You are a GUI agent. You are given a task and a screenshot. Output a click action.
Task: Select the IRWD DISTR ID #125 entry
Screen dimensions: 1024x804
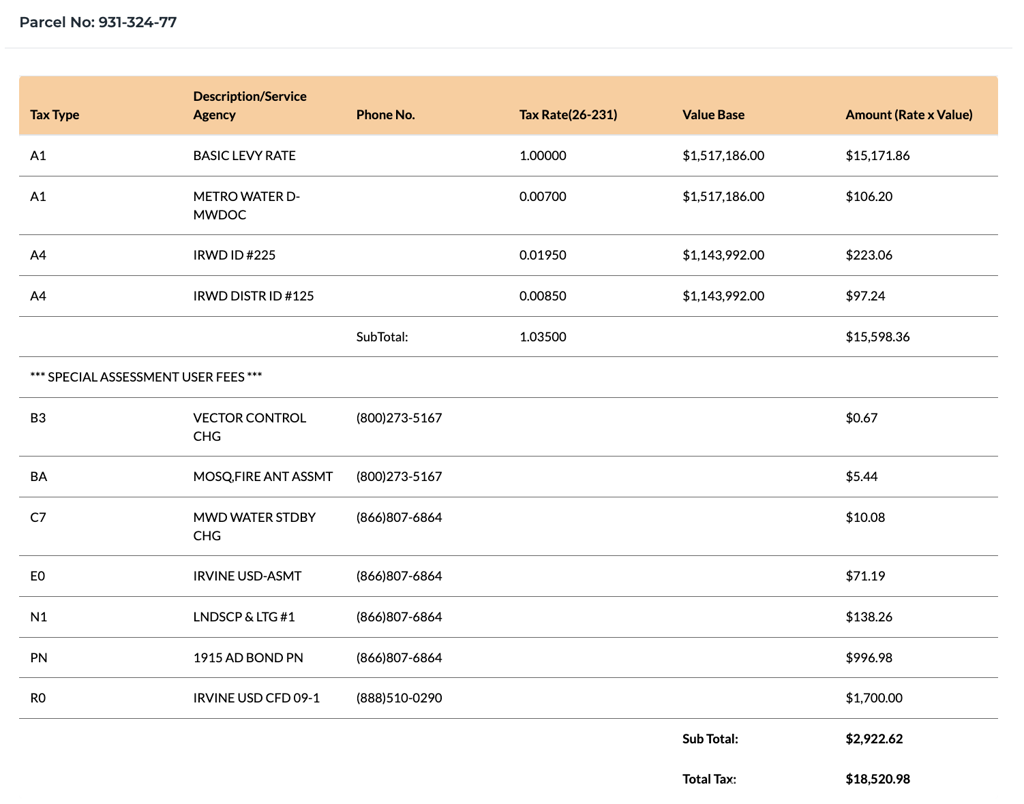pos(253,296)
